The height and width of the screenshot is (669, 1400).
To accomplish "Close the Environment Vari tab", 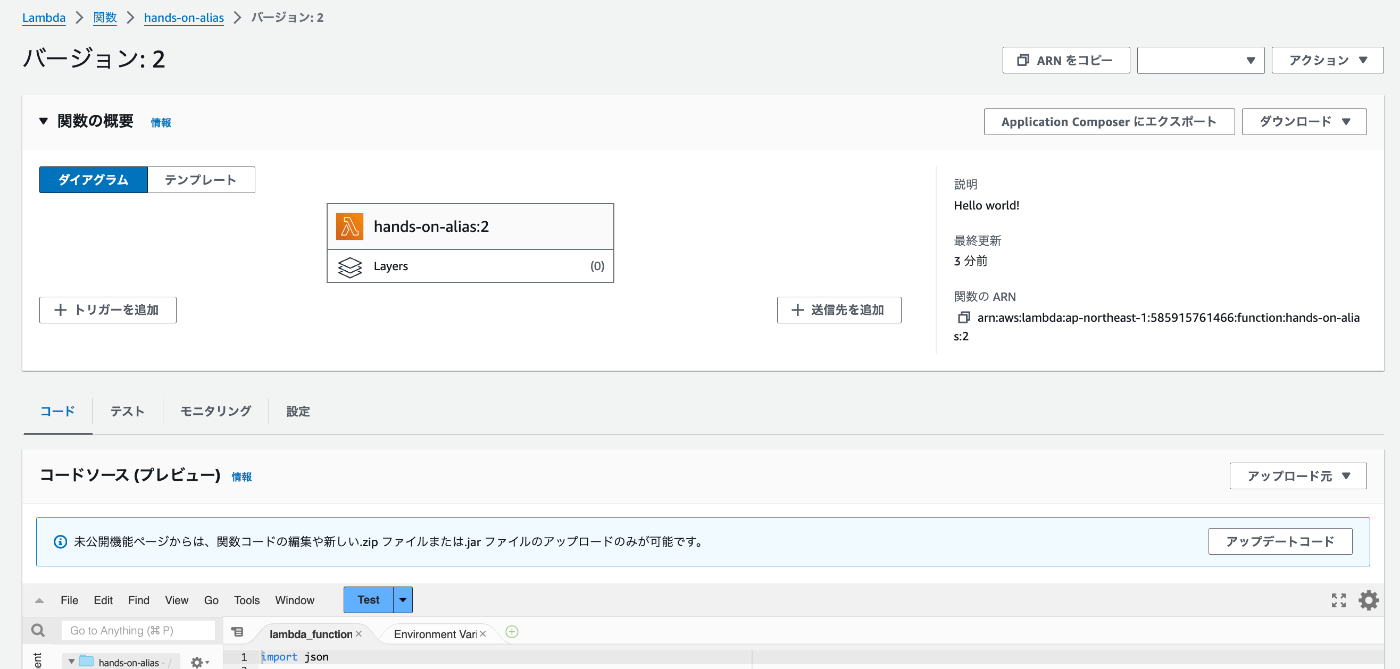I will tap(483, 634).
